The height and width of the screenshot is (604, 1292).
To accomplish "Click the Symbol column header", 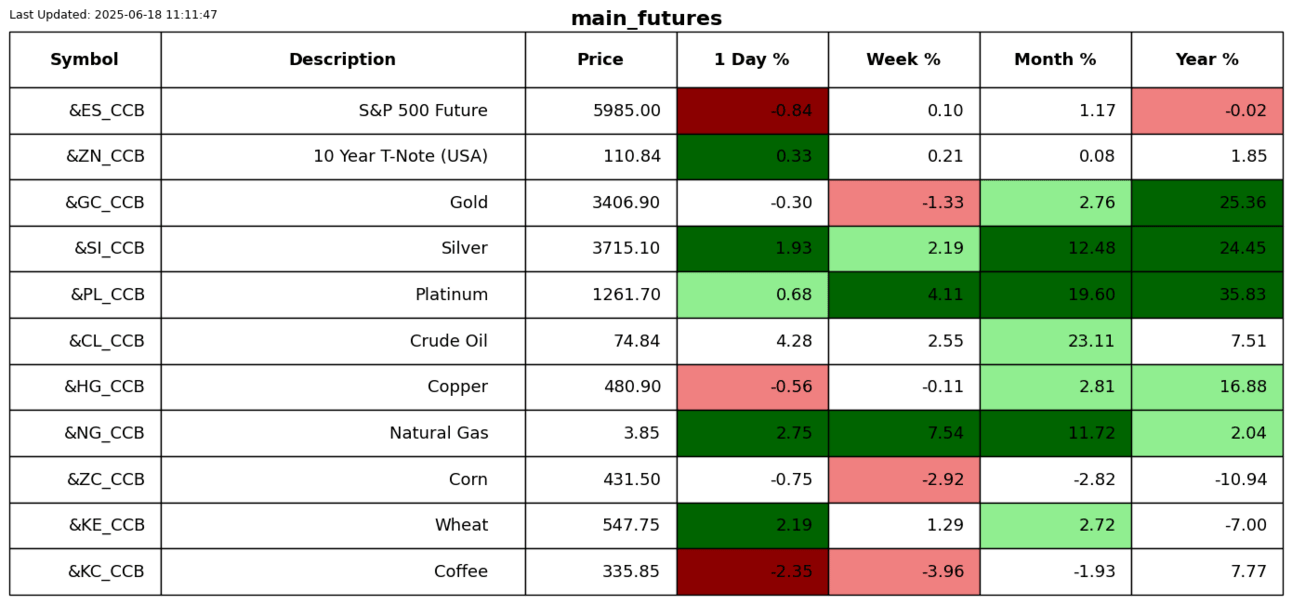I will (85, 60).
